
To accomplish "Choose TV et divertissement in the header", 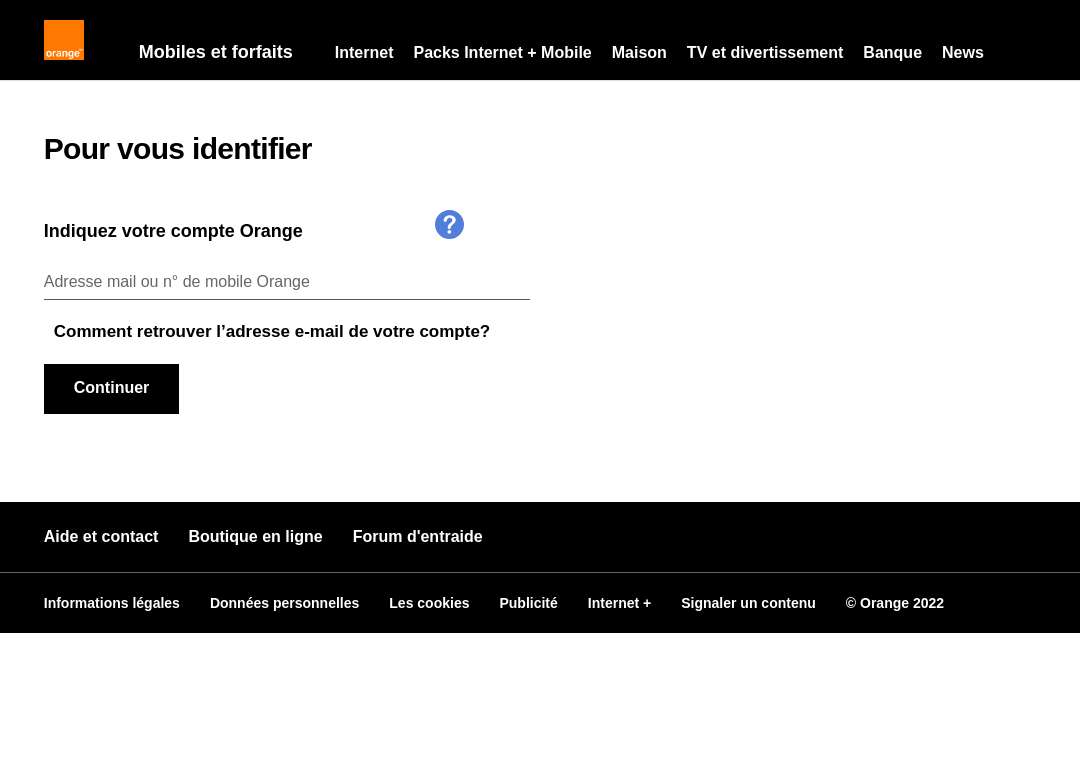I will coord(765,53).
